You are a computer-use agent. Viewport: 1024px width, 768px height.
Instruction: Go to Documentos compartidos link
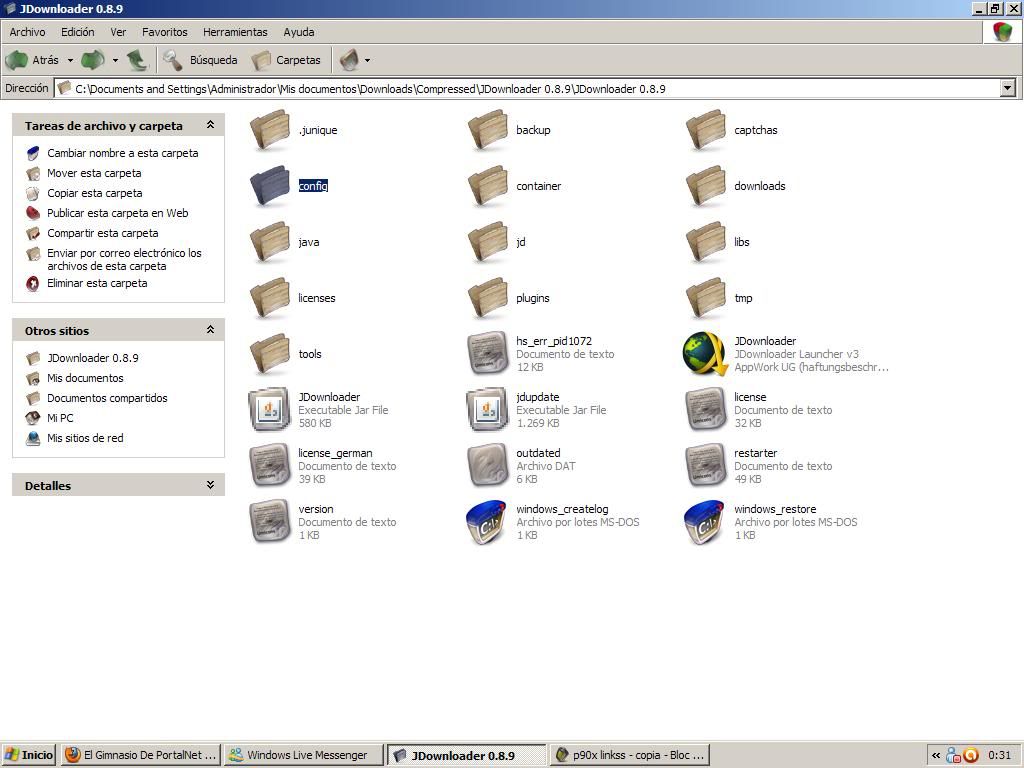107,398
